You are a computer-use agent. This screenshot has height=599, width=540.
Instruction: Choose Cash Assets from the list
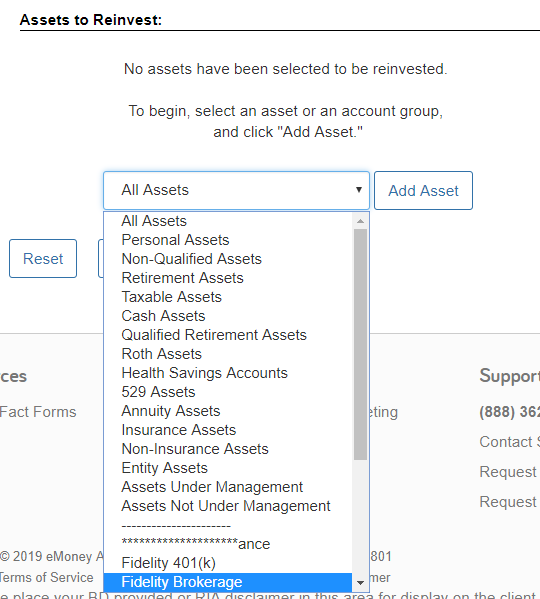(228, 316)
